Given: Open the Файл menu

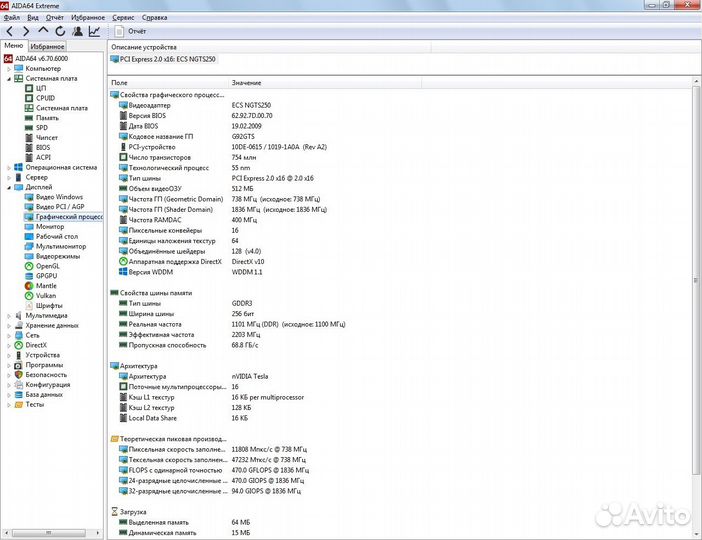Looking at the screenshot, I should 12,17.
